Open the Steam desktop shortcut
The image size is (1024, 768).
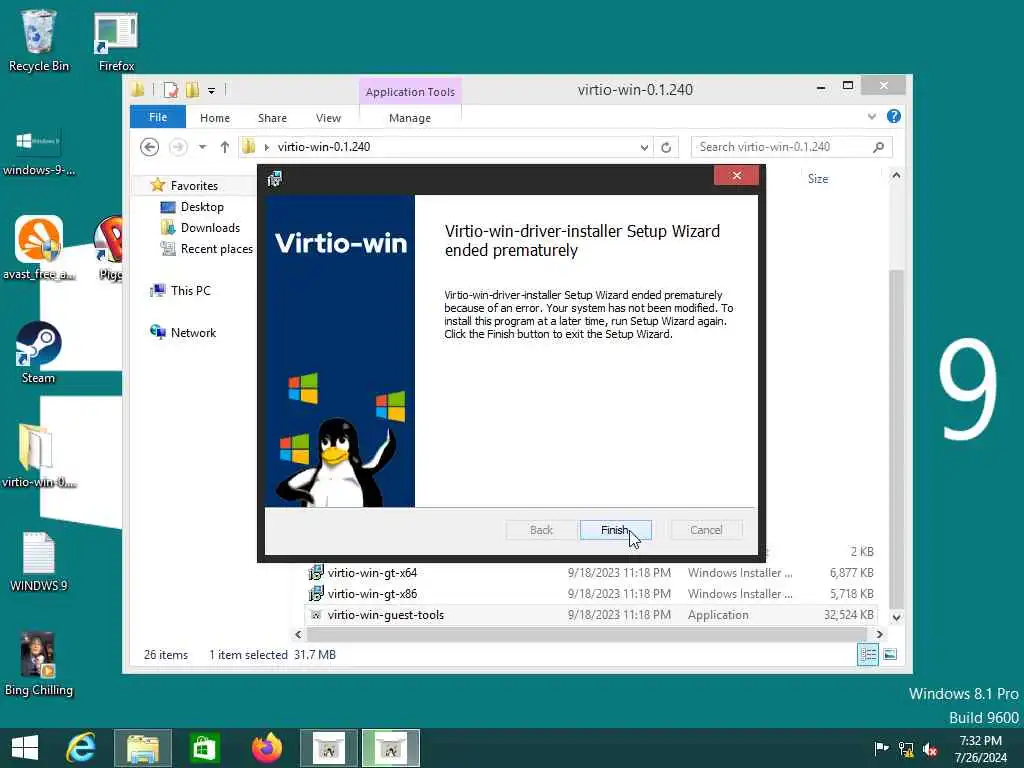pos(39,353)
